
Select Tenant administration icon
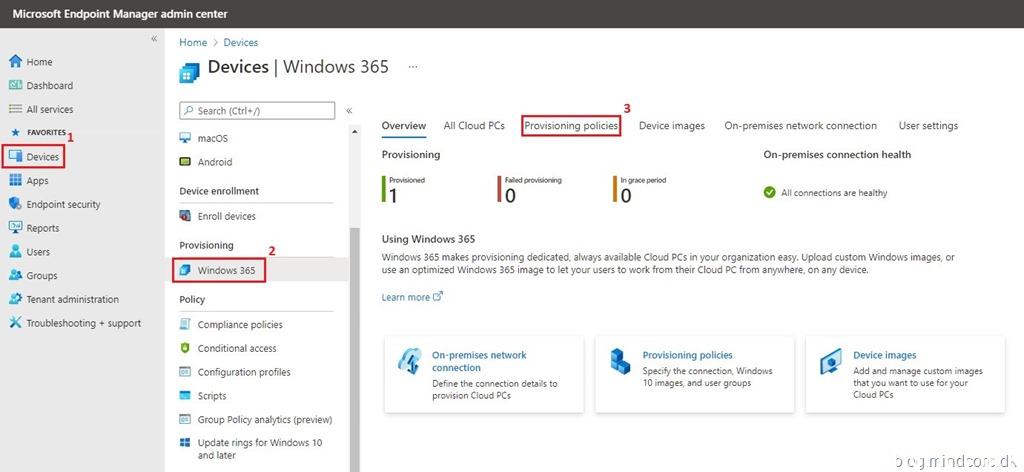click(x=15, y=299)
